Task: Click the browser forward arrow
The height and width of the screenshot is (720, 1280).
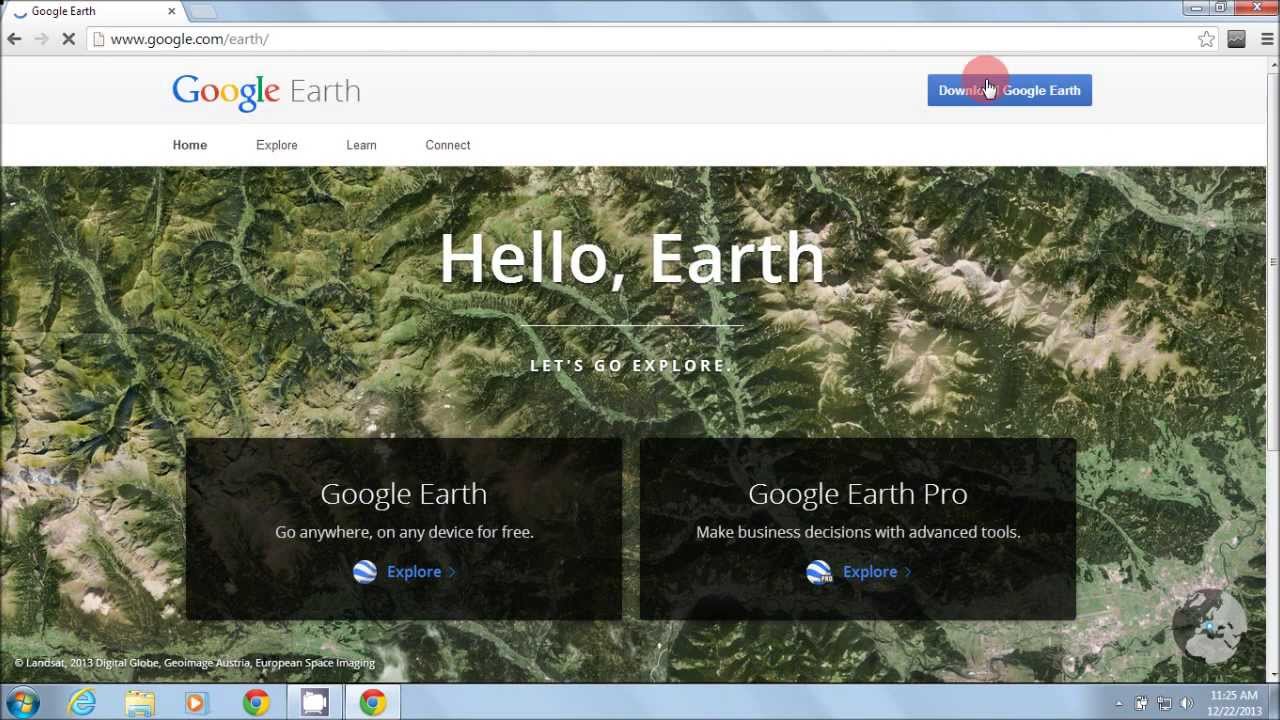Action: 41,39
